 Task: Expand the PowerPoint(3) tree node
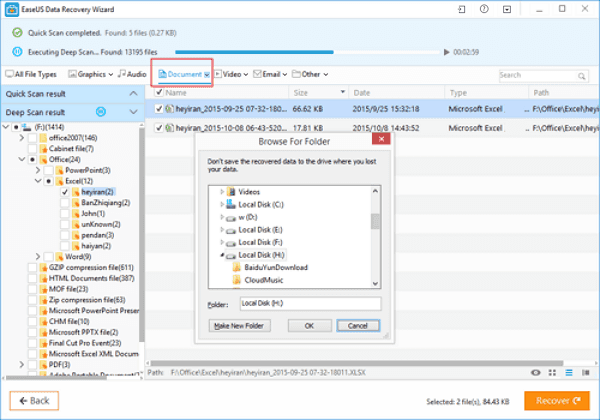[38, 170]
